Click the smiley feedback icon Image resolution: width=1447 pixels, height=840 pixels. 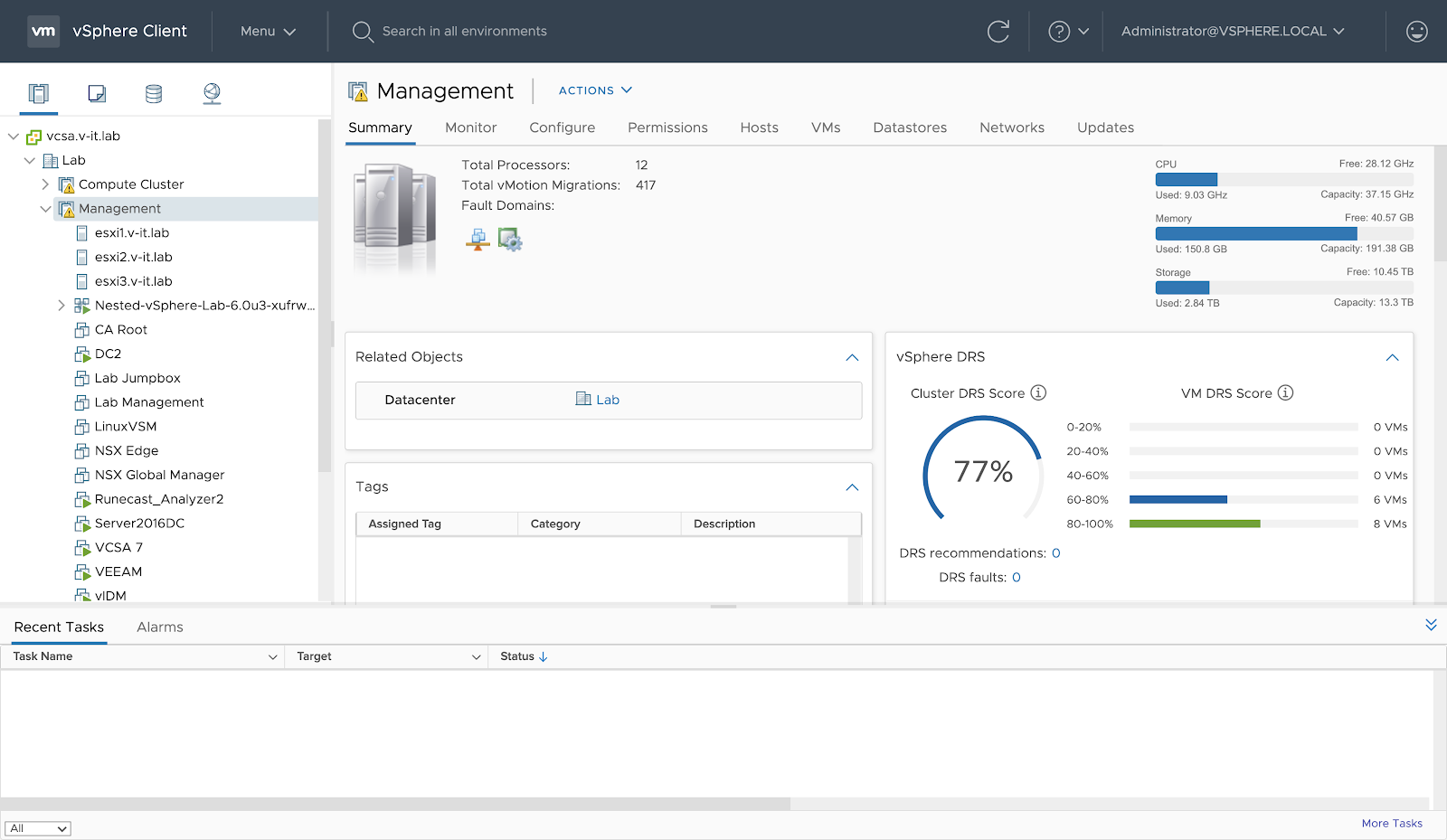(1417, 32)
